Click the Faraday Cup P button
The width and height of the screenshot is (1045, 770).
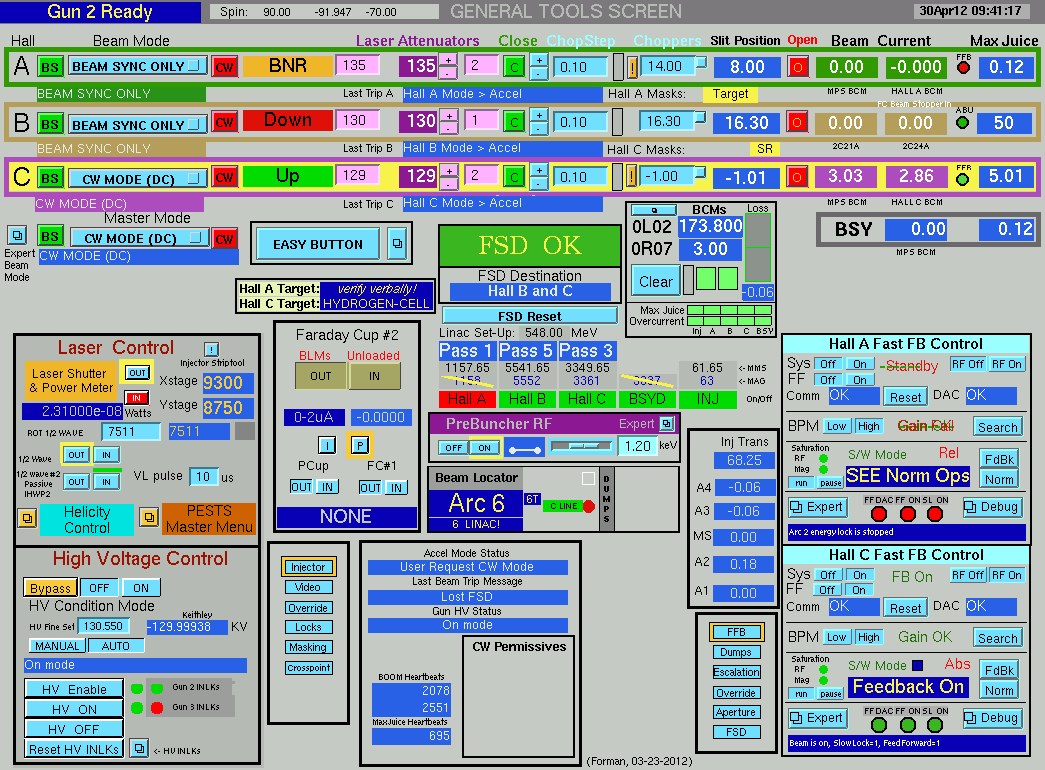coord(360,445)
